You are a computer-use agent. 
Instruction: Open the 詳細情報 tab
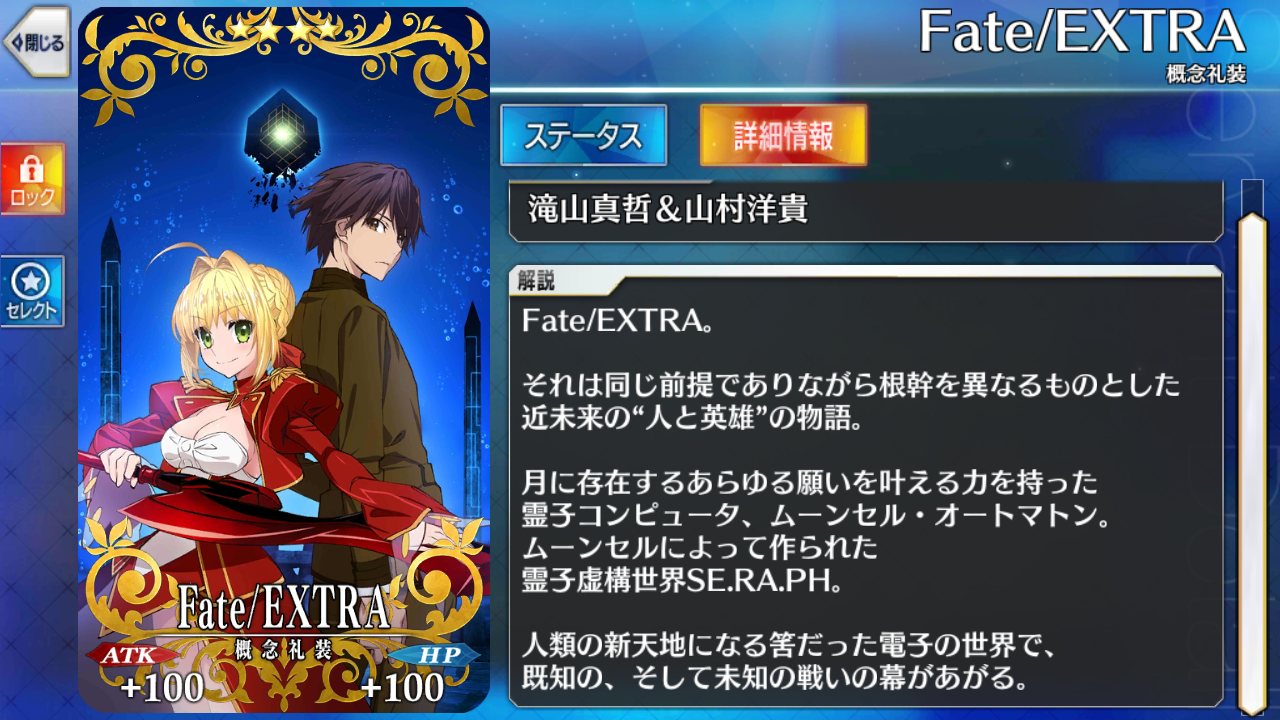pyautogui.click(x=783, y=135)
